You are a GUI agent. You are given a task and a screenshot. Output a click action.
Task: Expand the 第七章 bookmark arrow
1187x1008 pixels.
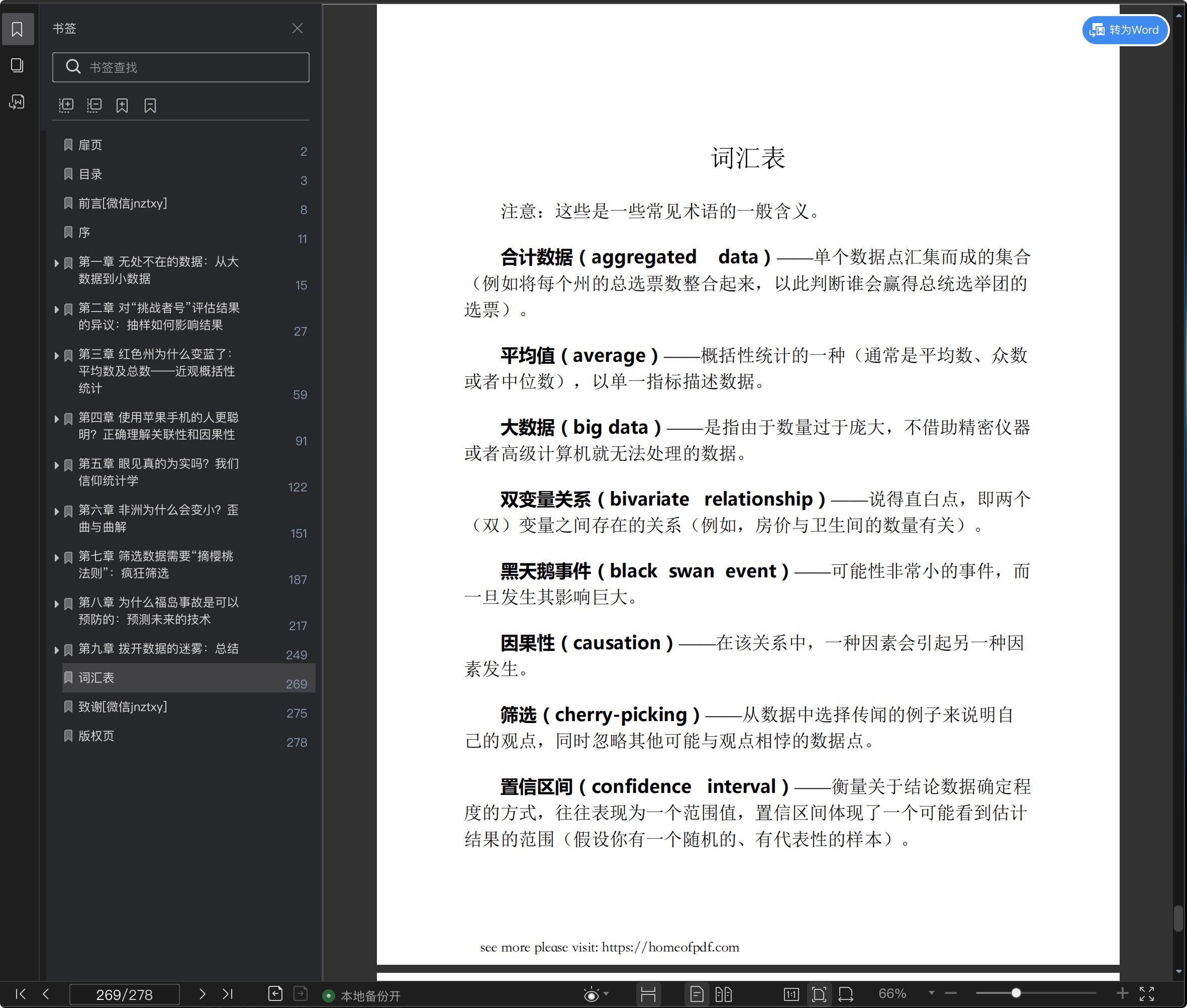[x=57, y=558]
